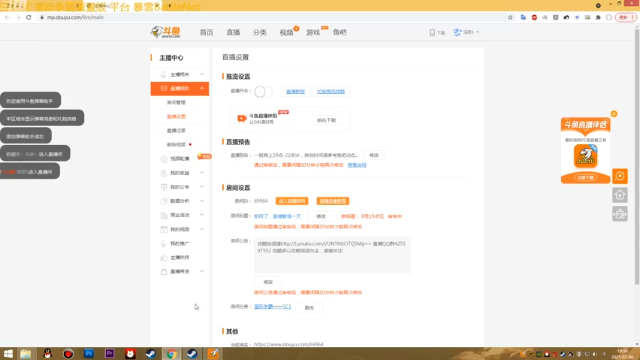Click the 斗鱼直播伴侣 camera icon
Screen dimensions: 640x360
coord(242,118)
